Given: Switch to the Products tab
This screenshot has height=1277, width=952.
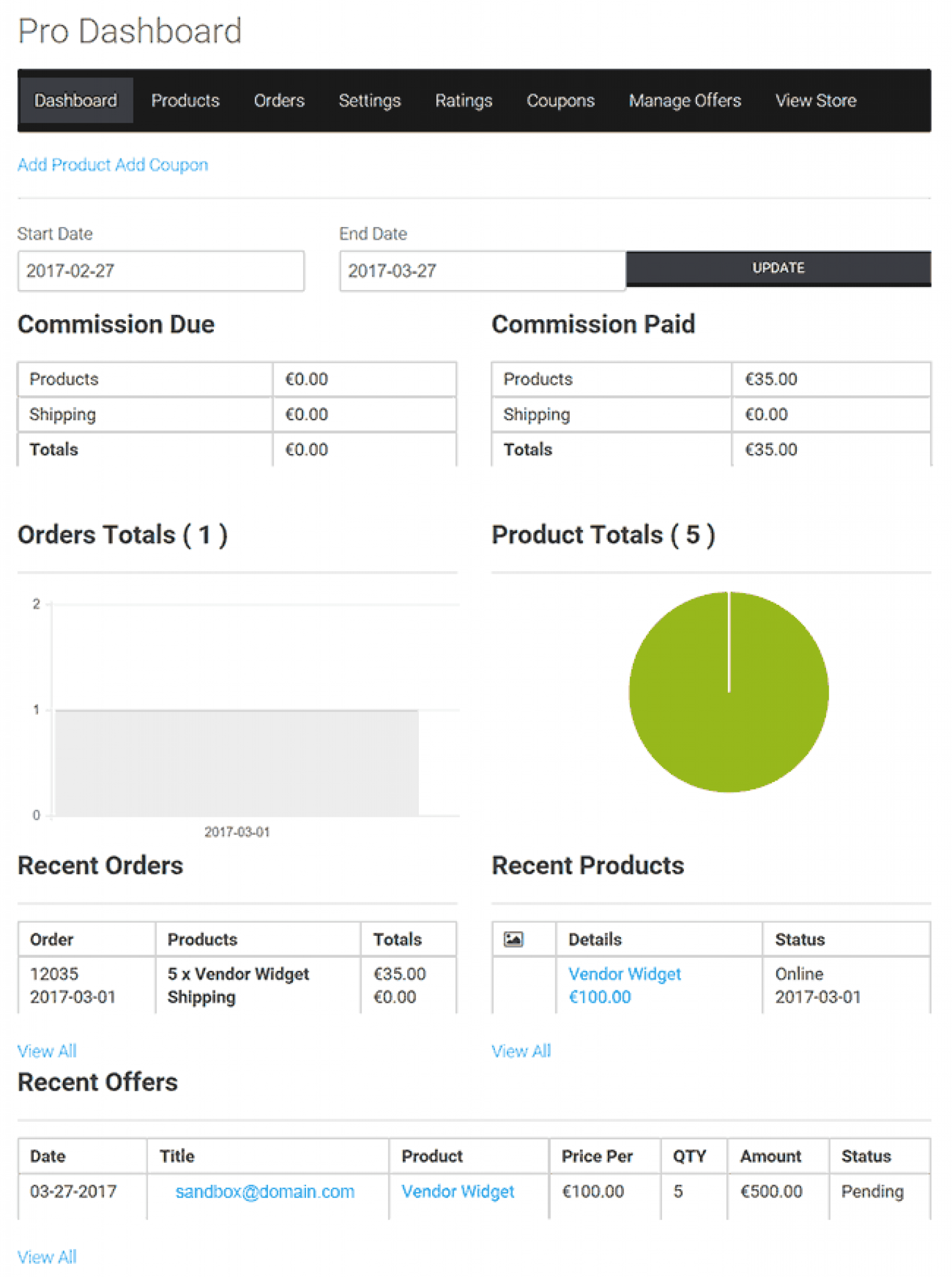Looking at the screenshot, I should click(185, 100).
